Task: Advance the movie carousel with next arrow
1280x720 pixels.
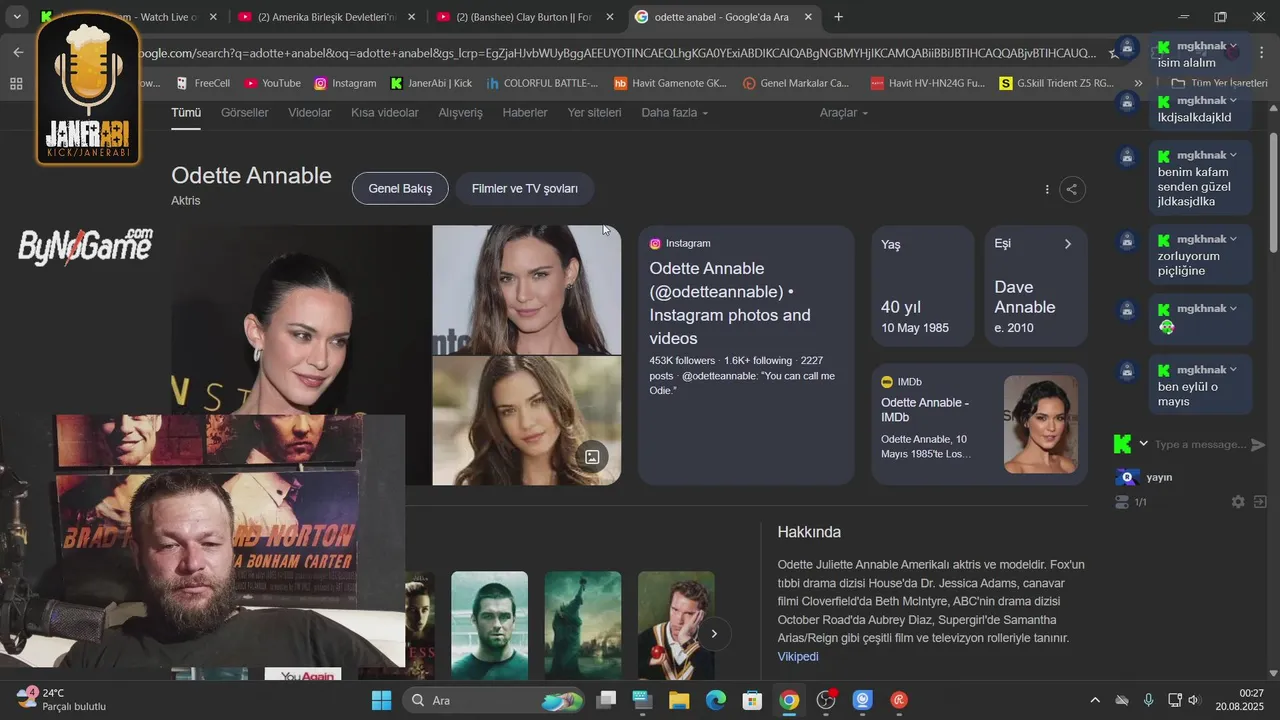Action: coord(714,633)
